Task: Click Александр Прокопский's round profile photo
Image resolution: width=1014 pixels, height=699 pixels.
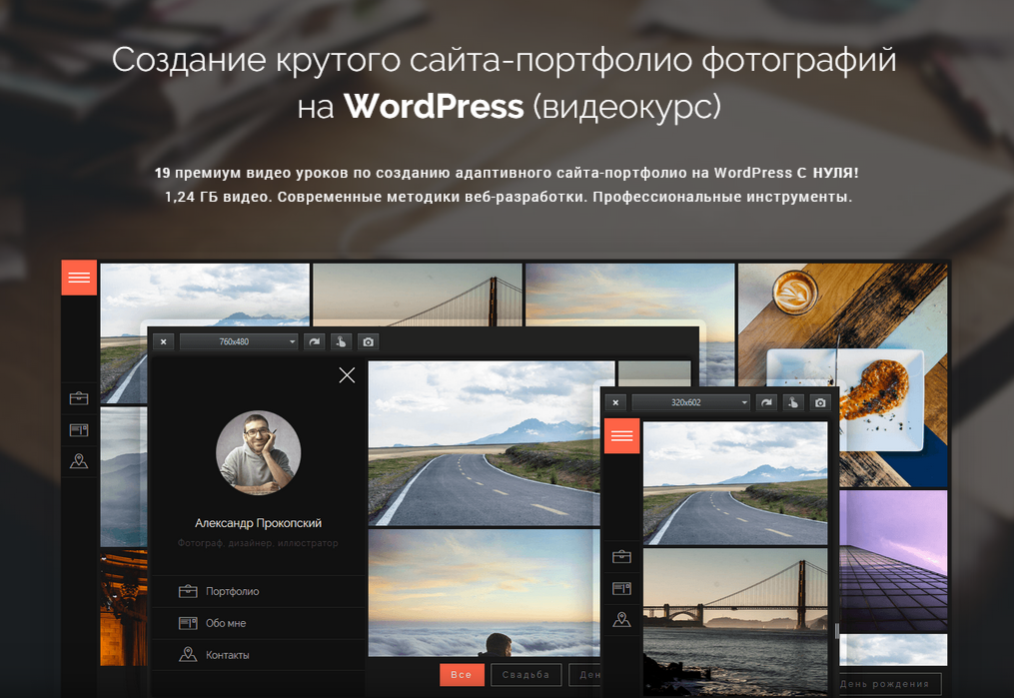Action: pos(258,453)
